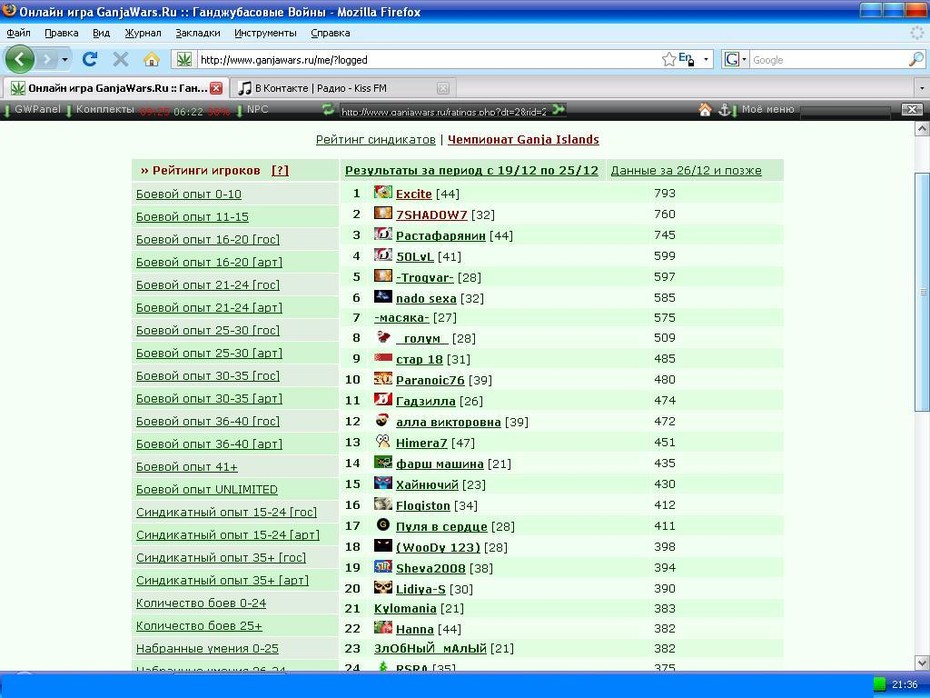
Task: Open the Чемпионат Ganja Islands link
Action: coord(523,139)
